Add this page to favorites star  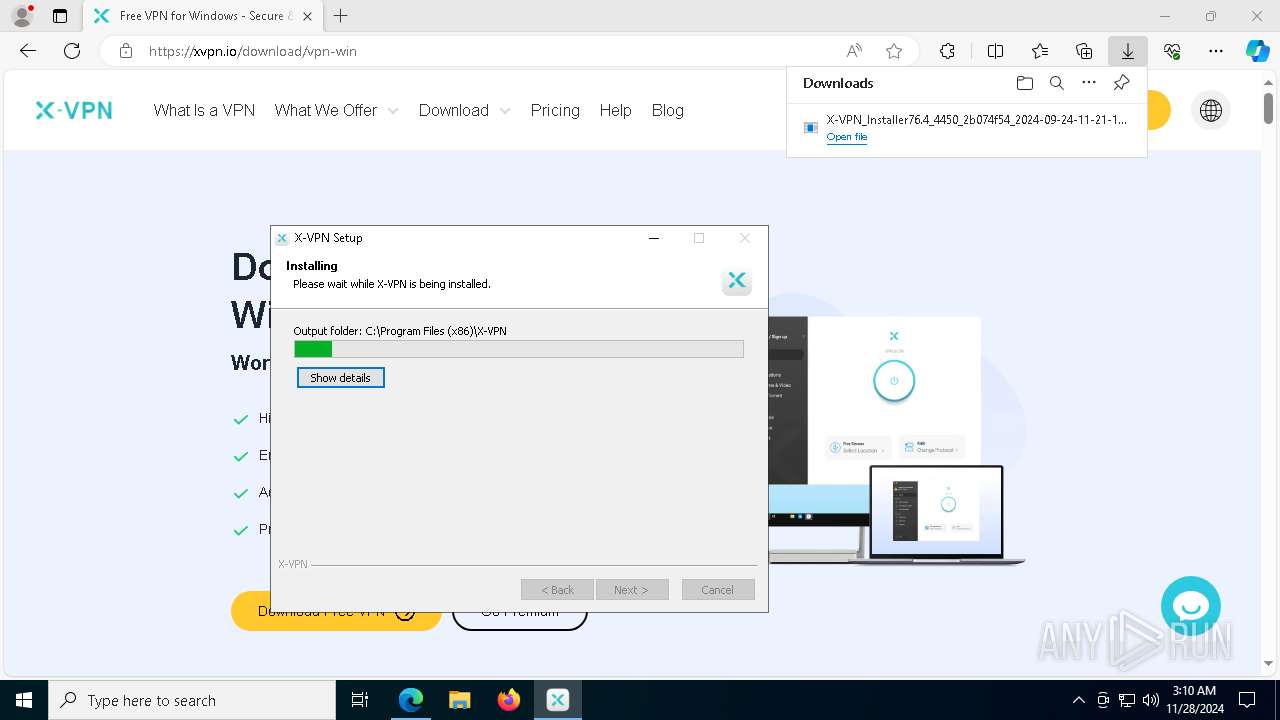894,51
